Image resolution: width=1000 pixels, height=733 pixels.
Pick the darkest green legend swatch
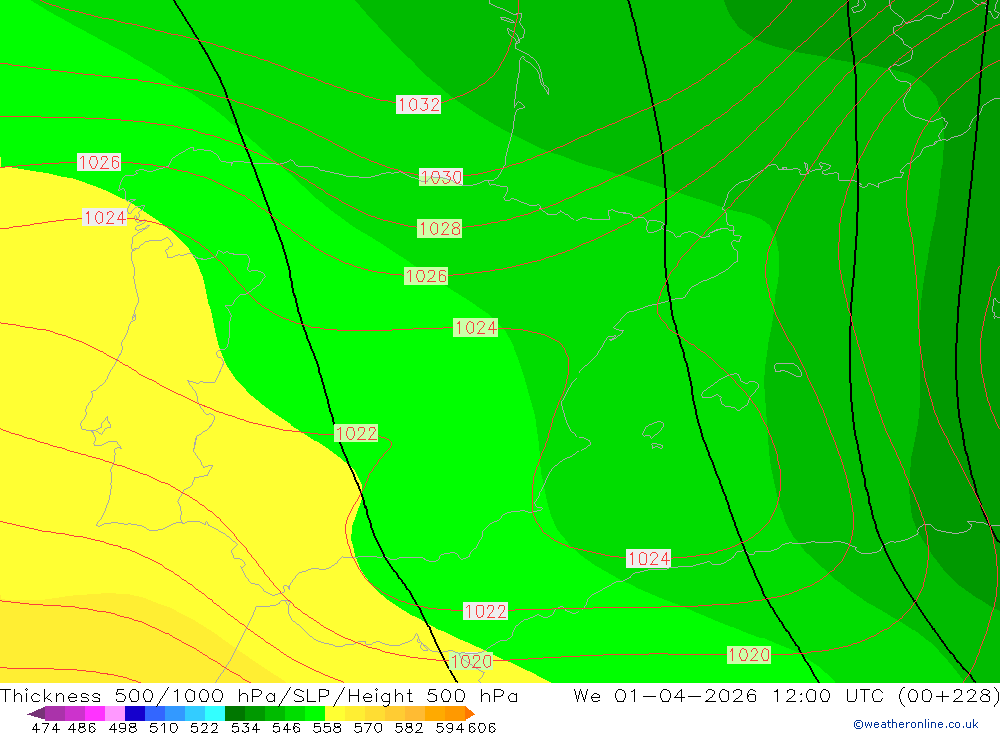[x=235, y=713]
